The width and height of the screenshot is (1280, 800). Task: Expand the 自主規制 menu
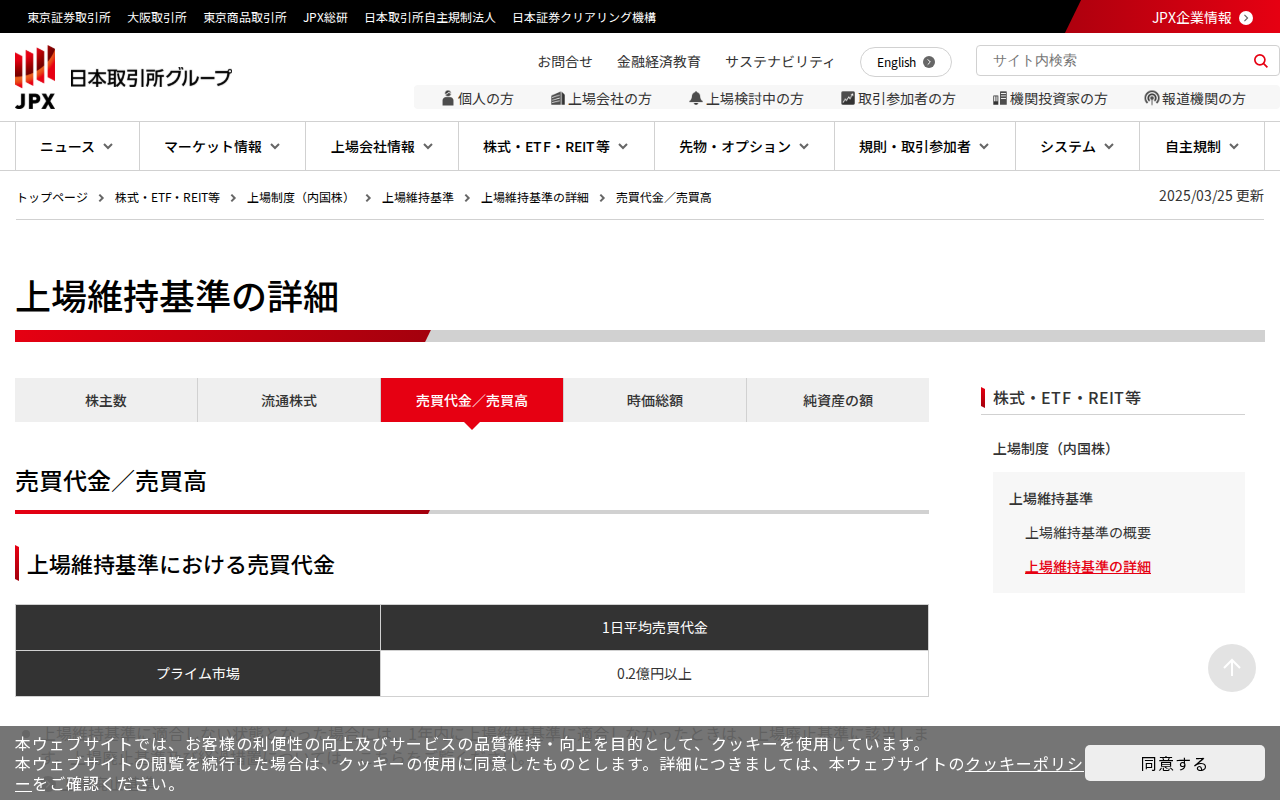point(1202,146)
